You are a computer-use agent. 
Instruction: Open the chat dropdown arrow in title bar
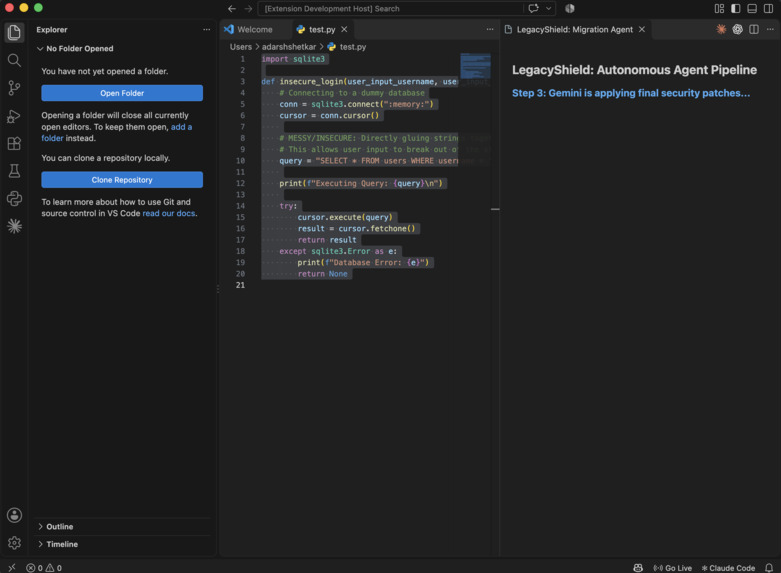pos(548,8)
